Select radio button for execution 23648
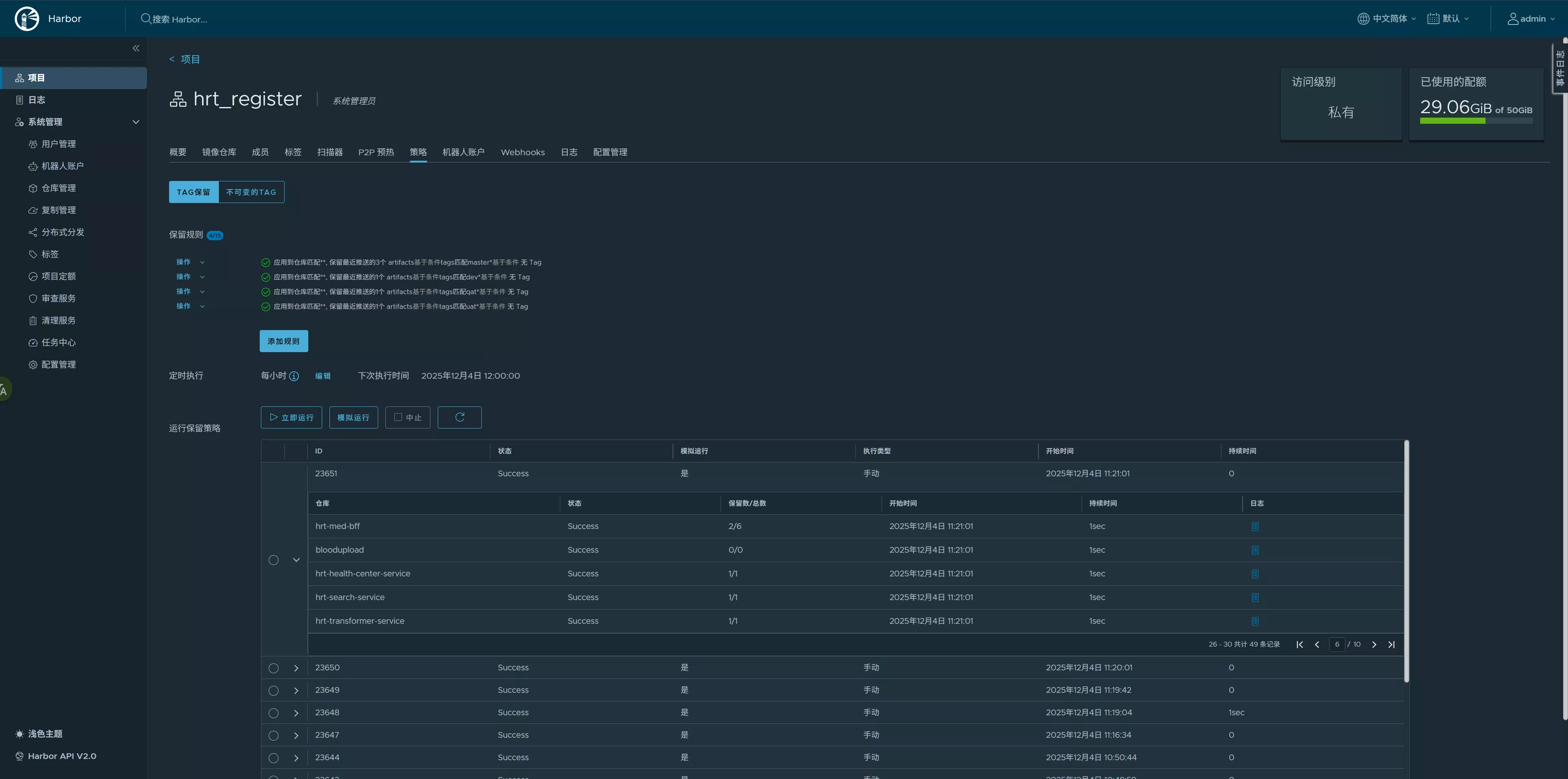Screen dimensions: 1568x779 (x=273, y=712)
